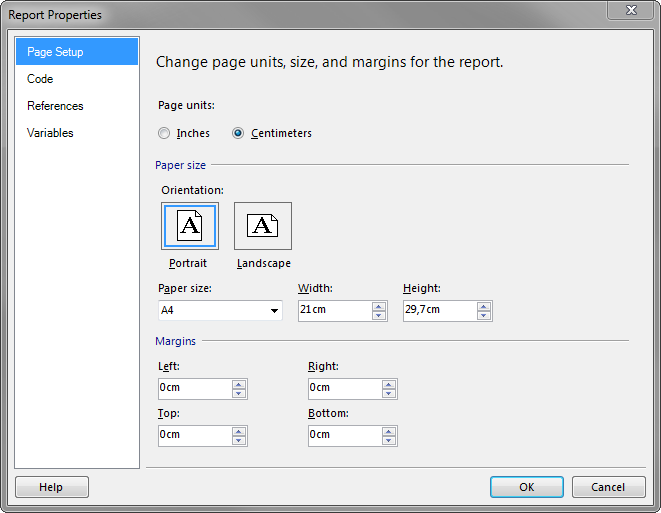Viewport: 661px width, 513px height.
Task: Decrease Left margin with down arrow
Action: (239, 393)
